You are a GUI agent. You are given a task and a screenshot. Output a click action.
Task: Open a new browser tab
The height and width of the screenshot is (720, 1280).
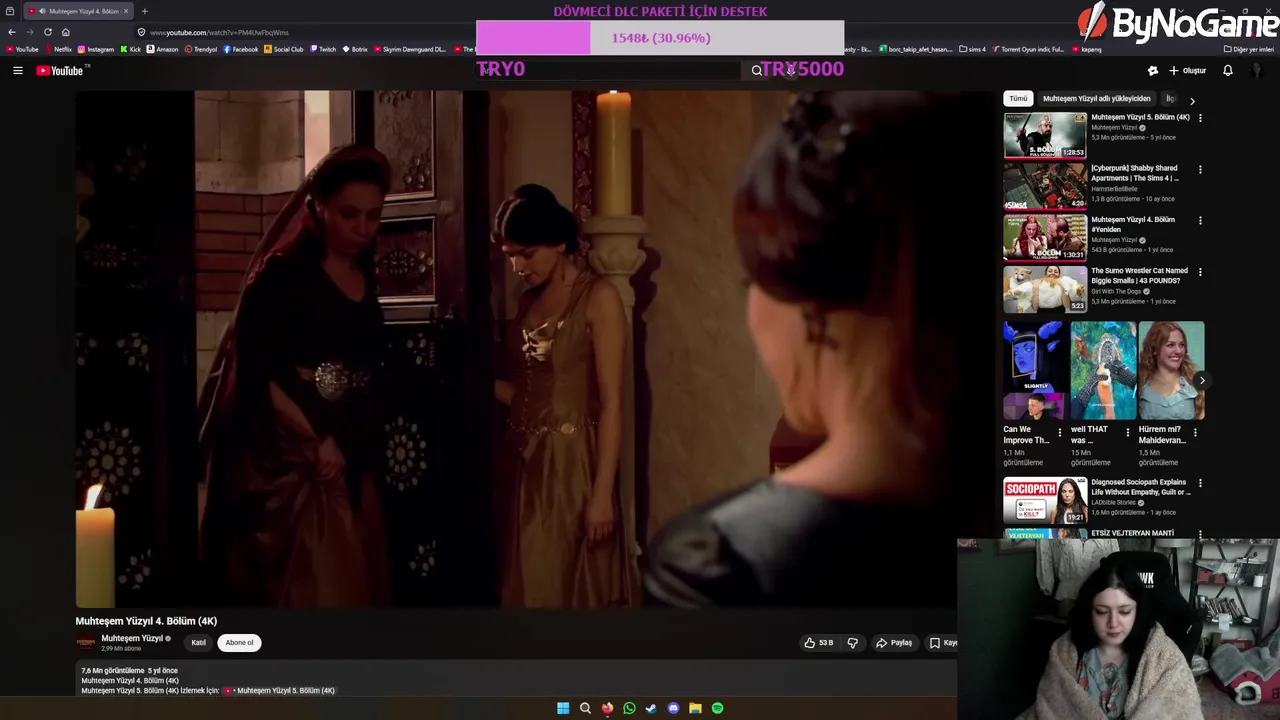pyautogui.click(x=144, y=11)
